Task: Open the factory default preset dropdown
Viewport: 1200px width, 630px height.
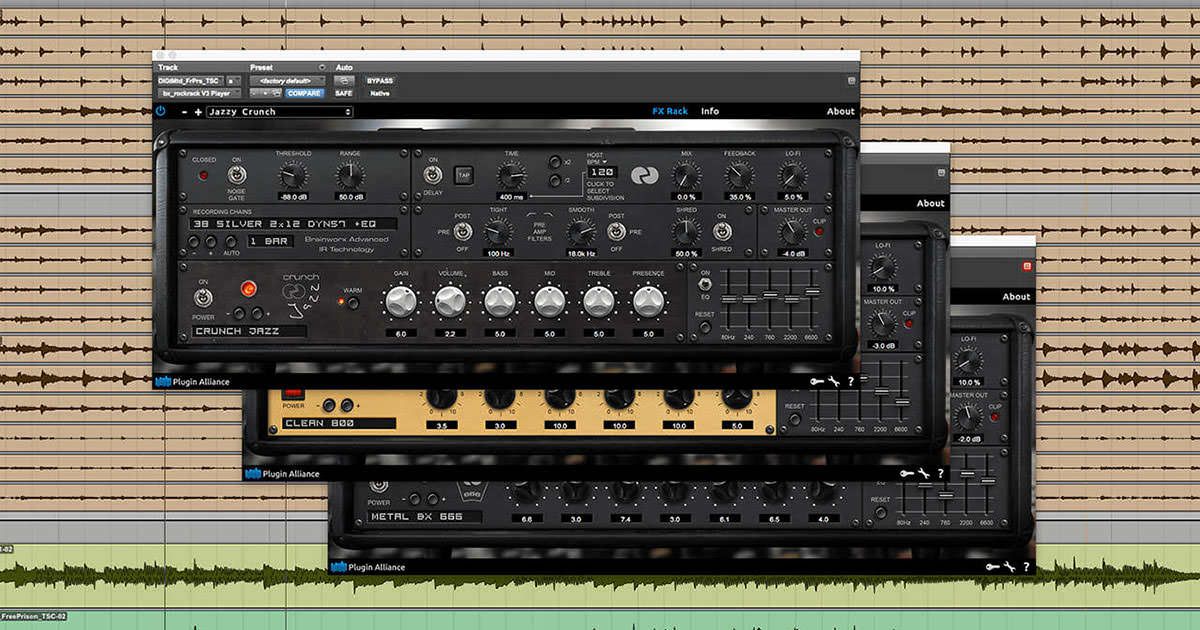Action: point(287,80)
